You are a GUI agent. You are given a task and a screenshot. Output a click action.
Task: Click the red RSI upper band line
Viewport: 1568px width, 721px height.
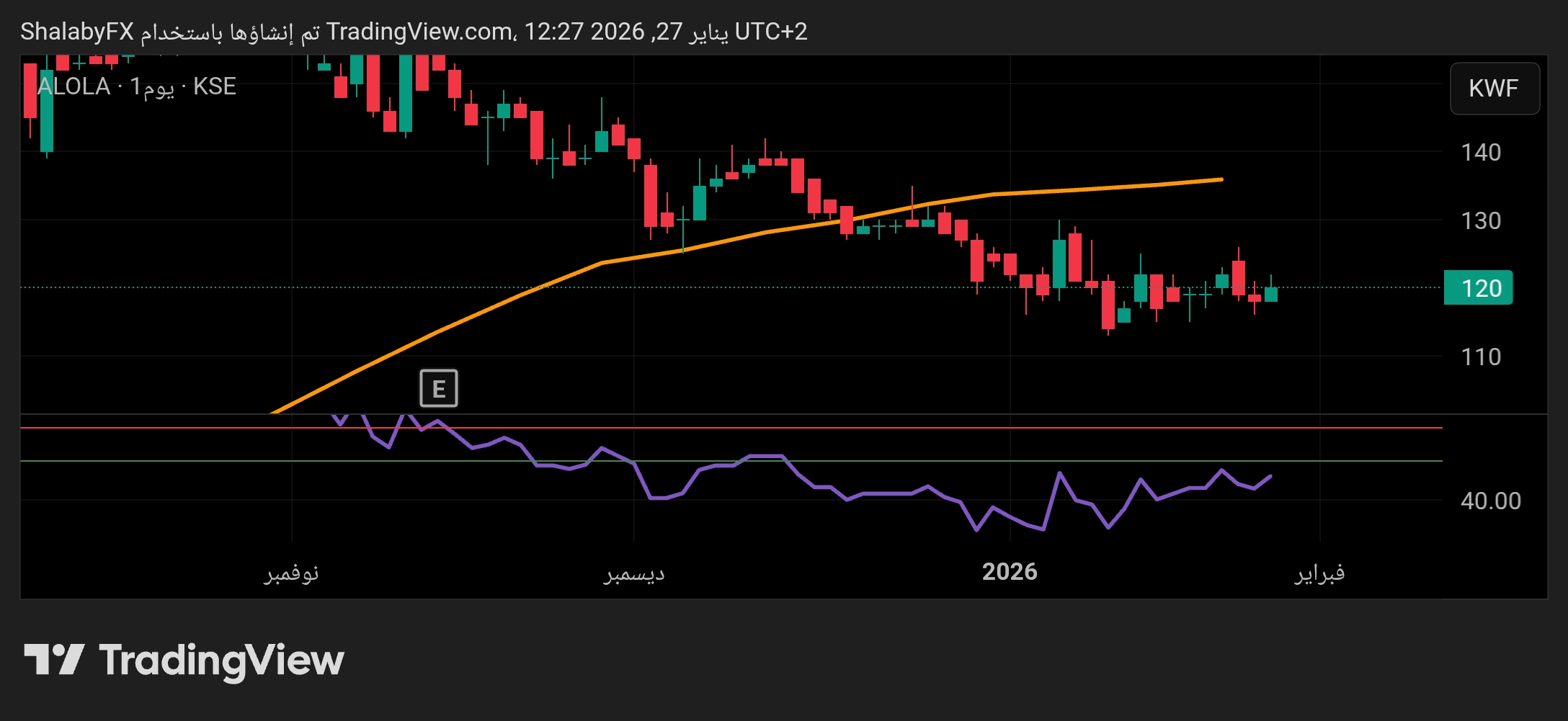pyautogui.click(x=865, y=428)
